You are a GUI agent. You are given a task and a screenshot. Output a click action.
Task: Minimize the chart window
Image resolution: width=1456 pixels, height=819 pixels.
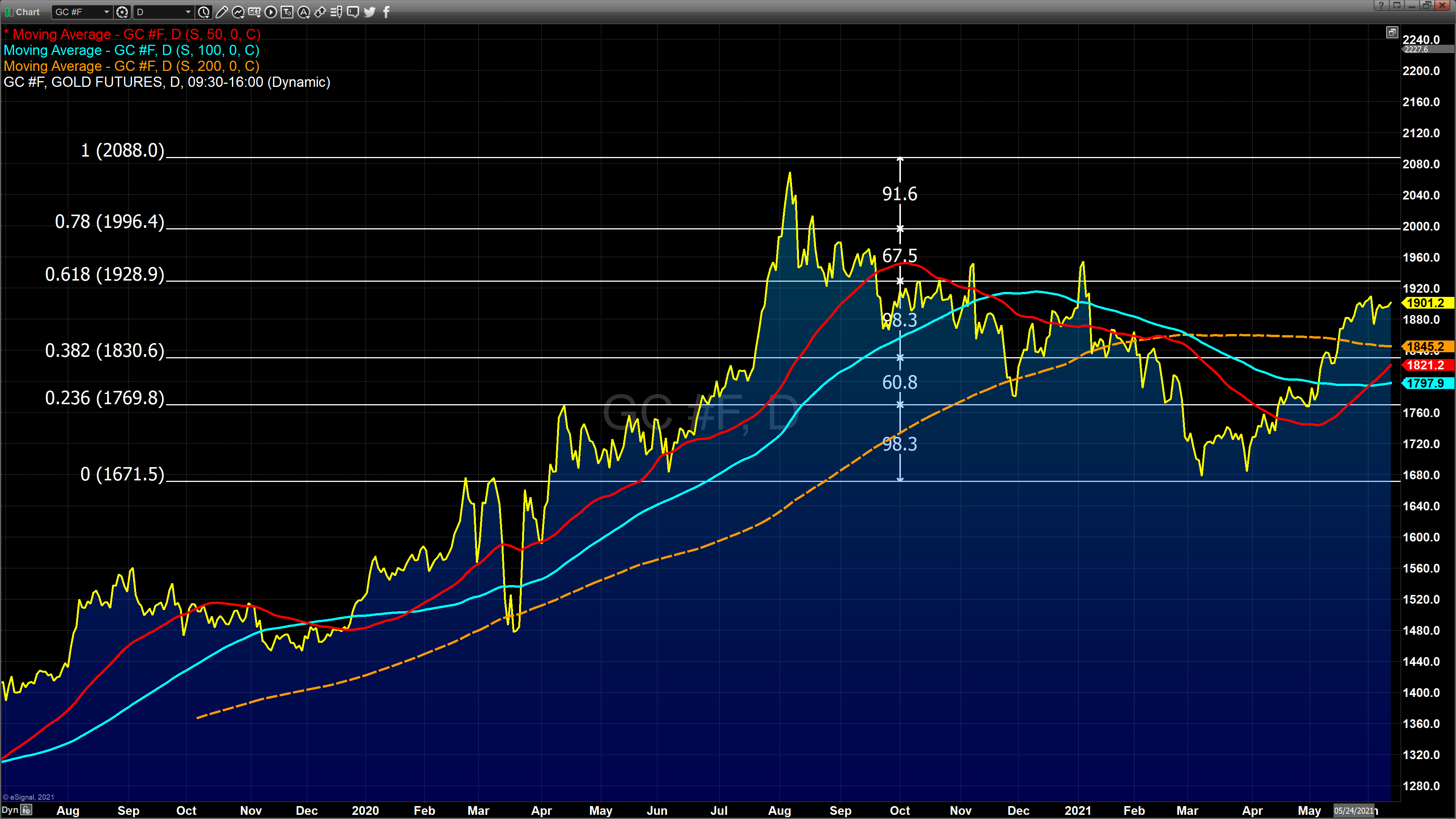click(1412, 6)
